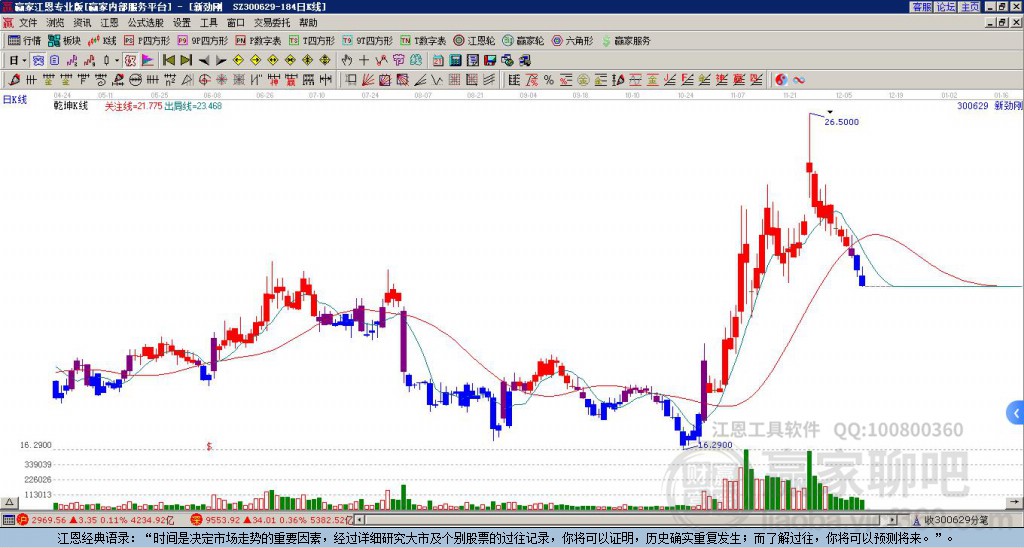Screen dimensions: 1024x548
Task: Select the 乾坤K线 indicator label
Action: [71, 106]
